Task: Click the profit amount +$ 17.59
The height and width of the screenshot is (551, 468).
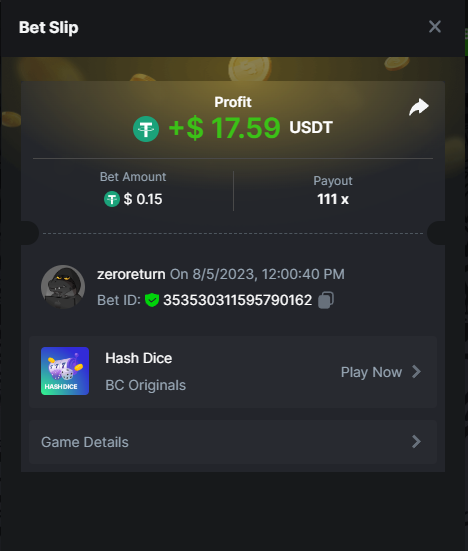Action: 224,128
